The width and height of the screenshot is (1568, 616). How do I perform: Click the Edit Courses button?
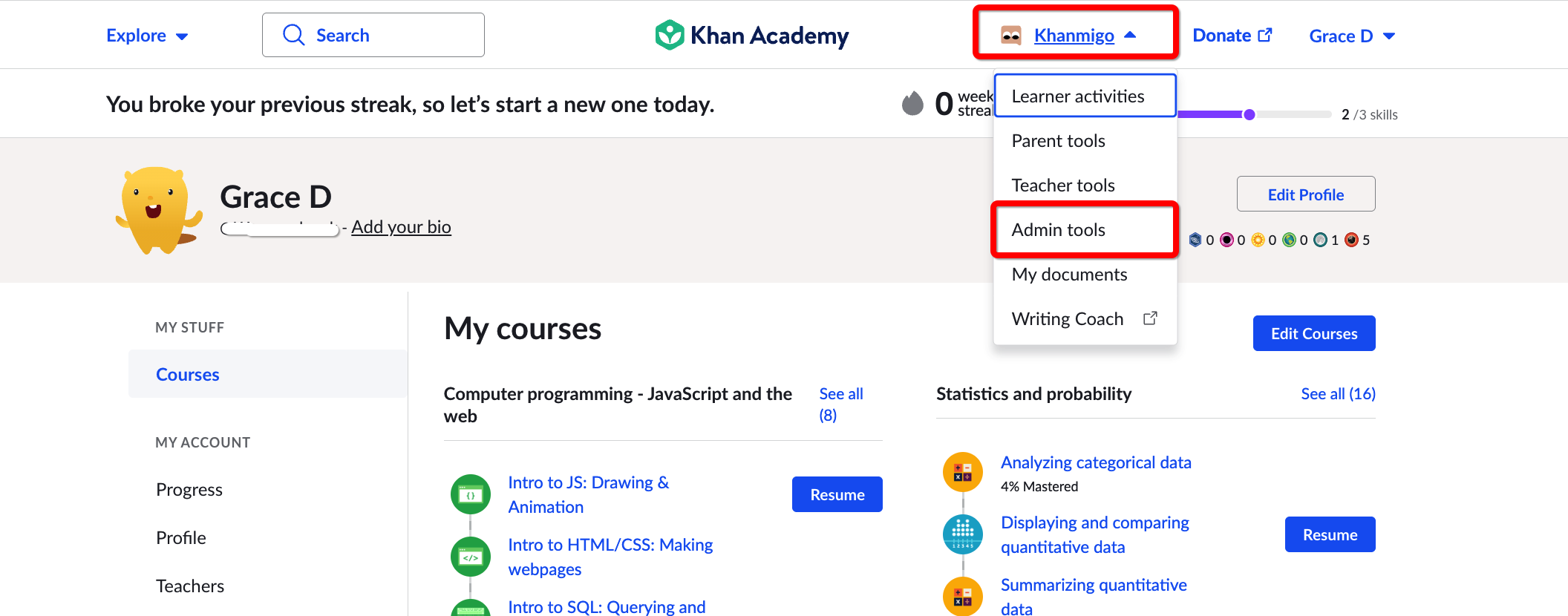[1314, 333]
